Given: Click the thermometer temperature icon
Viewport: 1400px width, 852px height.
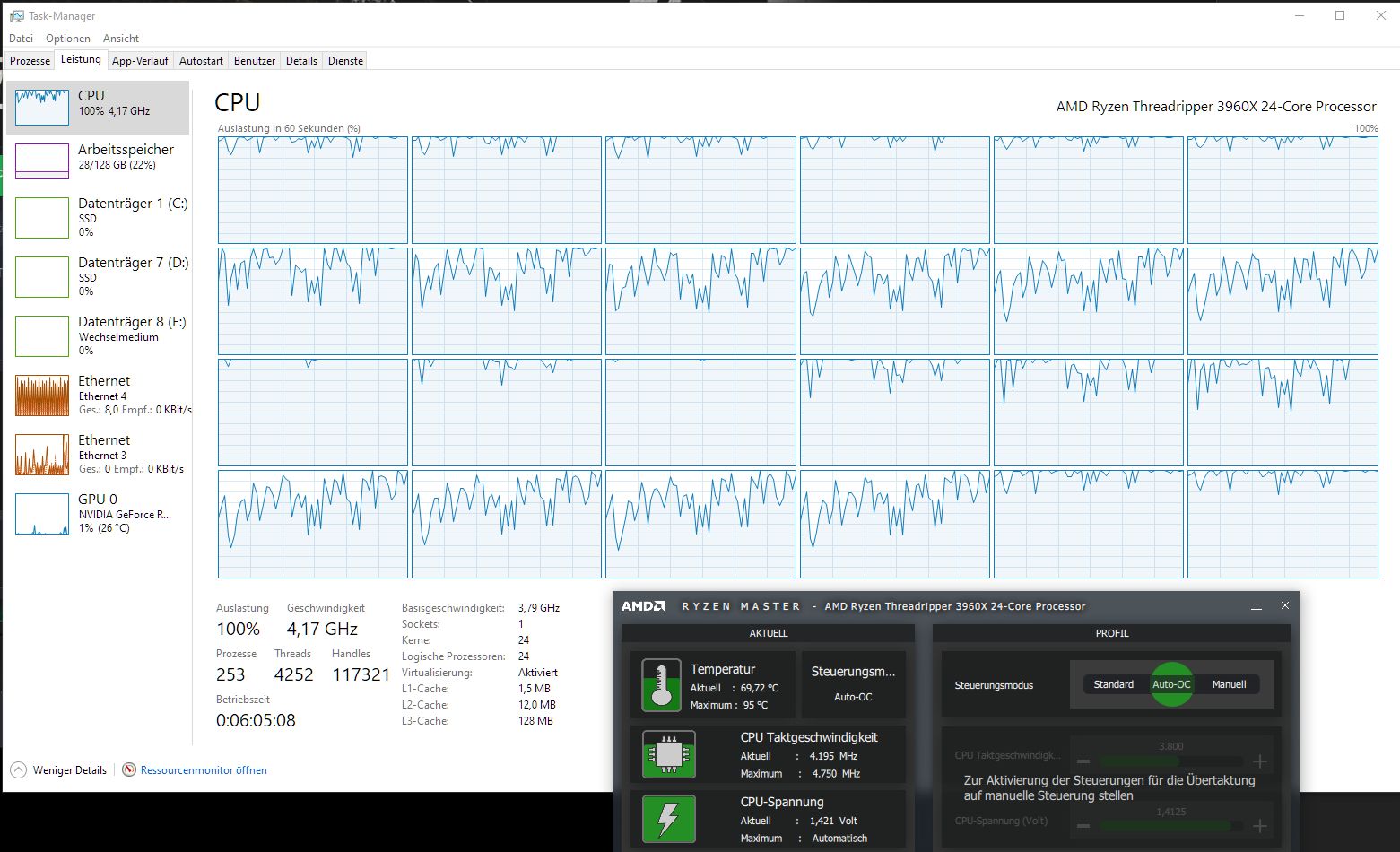Looking at the screenshot, I should [x=661, y=684].
